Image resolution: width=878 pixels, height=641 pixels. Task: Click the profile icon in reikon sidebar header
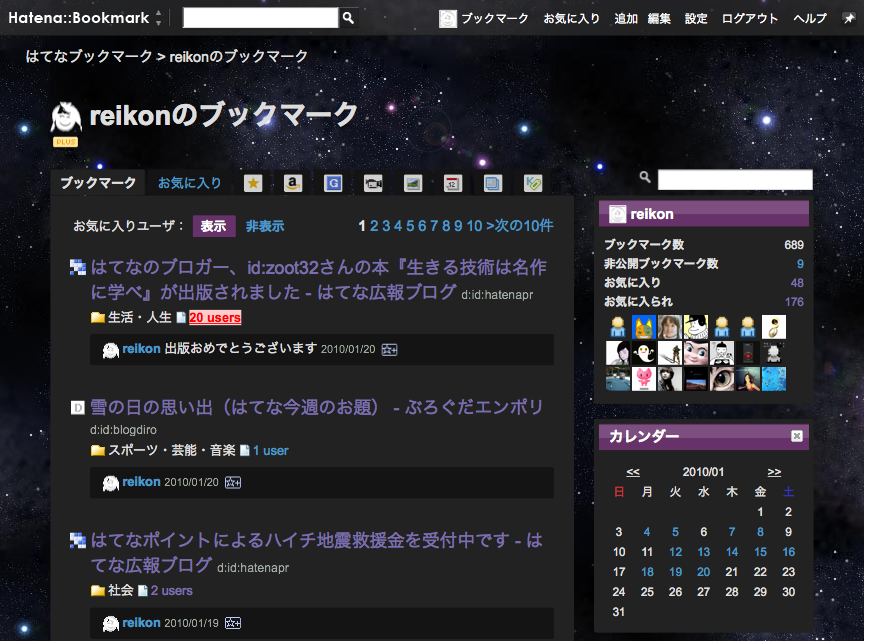tap(617, 214)
